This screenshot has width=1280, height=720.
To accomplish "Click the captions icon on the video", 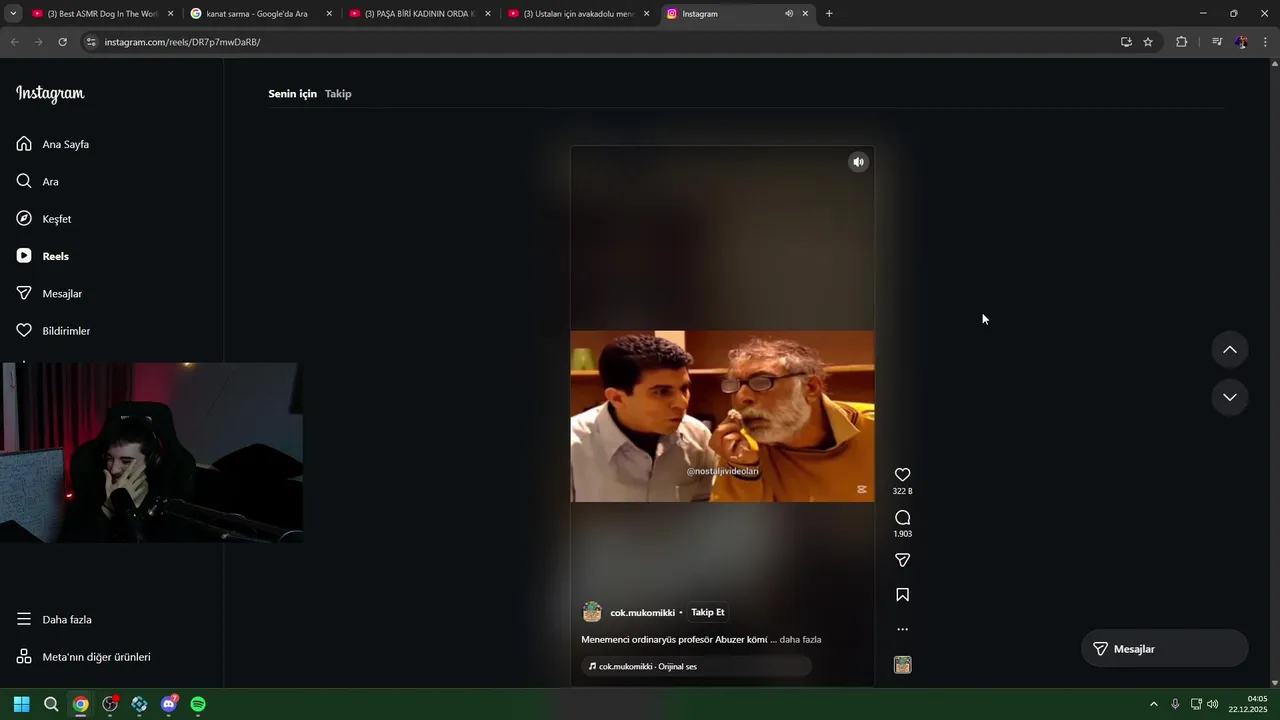I will click(x=862, y=490).
